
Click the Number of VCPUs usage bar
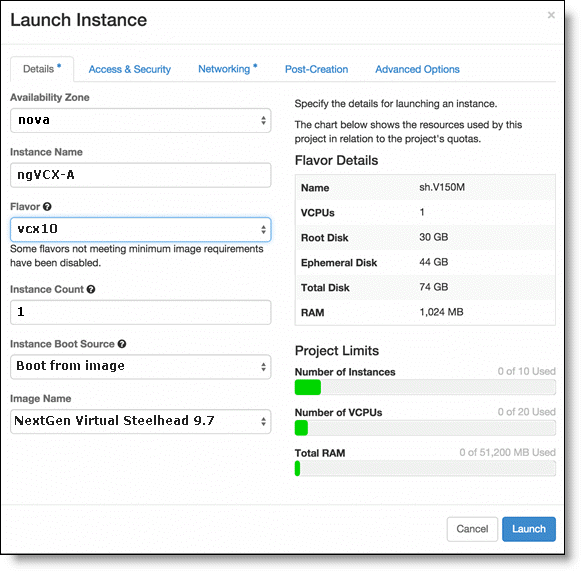pos(425,428)
